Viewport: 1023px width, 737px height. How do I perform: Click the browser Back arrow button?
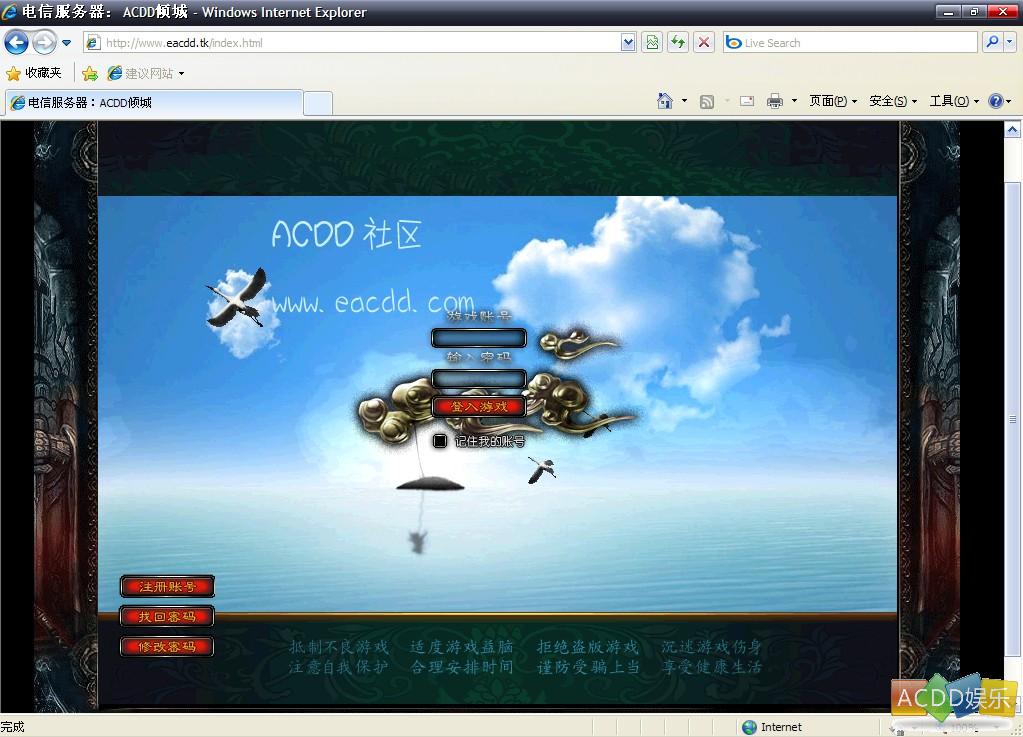17,42
